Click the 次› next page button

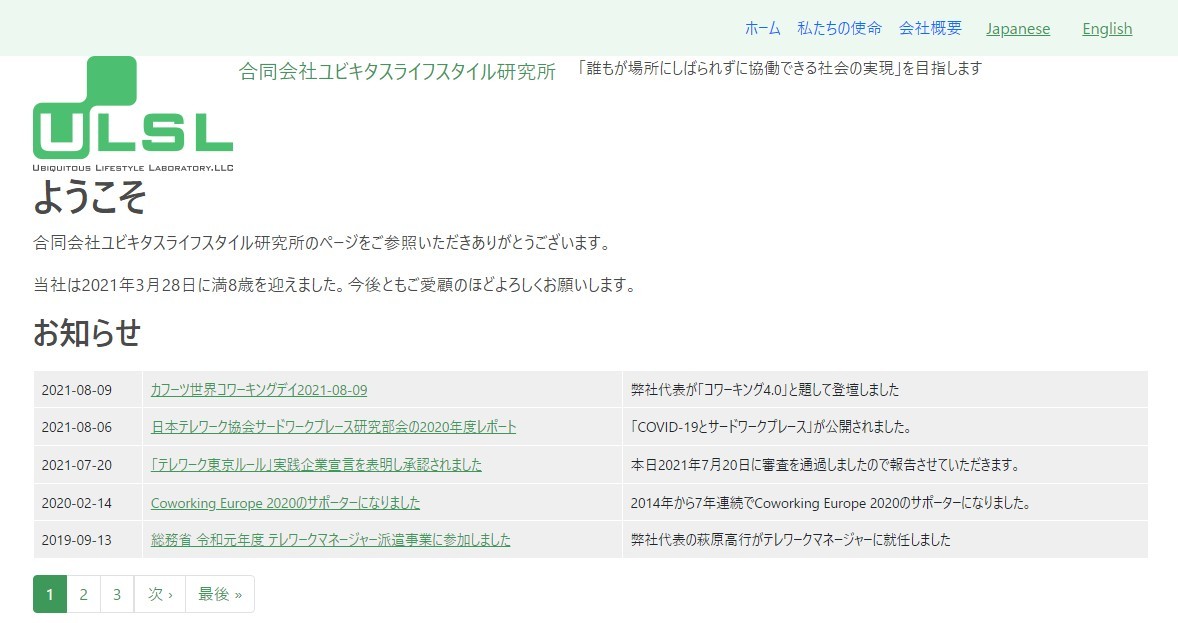159,593
